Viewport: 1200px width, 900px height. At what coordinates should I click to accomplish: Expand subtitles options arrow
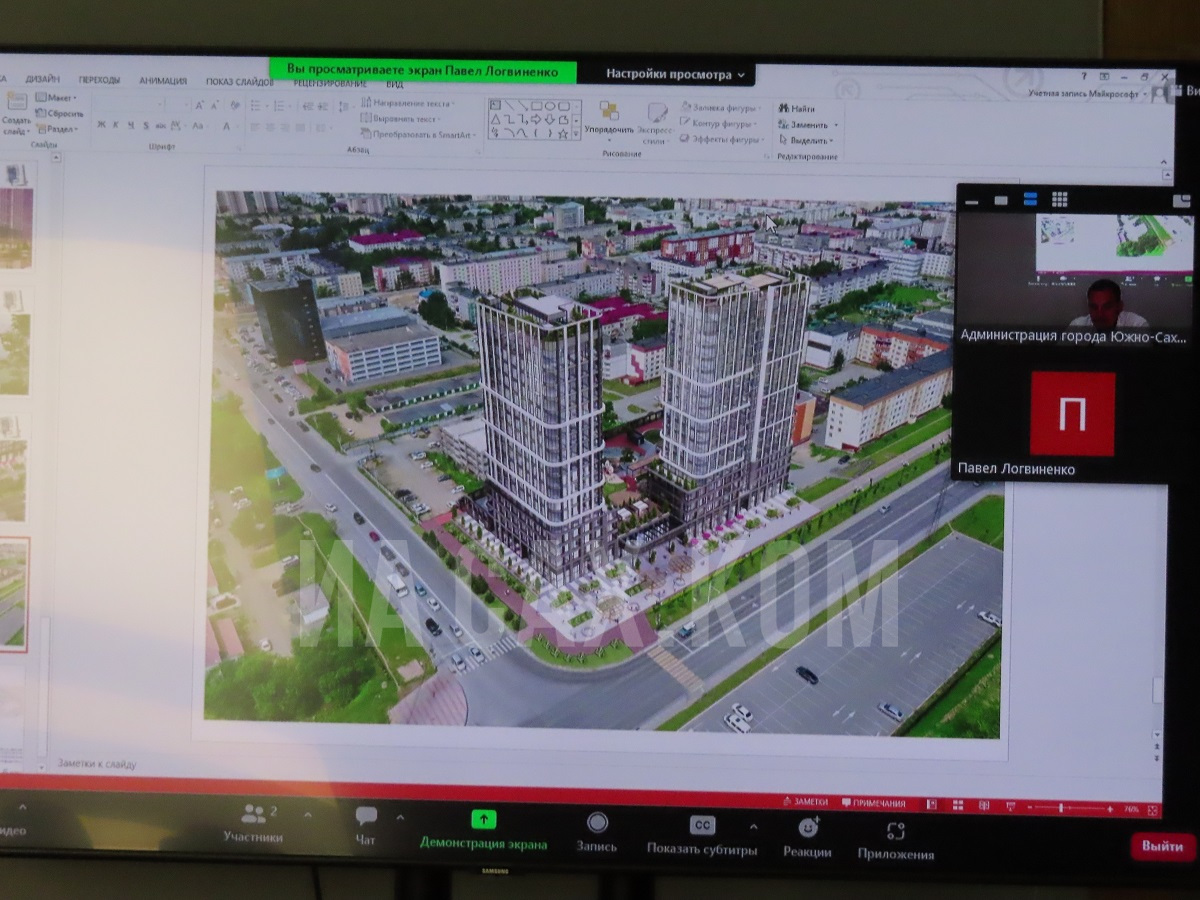click(753, 827)
